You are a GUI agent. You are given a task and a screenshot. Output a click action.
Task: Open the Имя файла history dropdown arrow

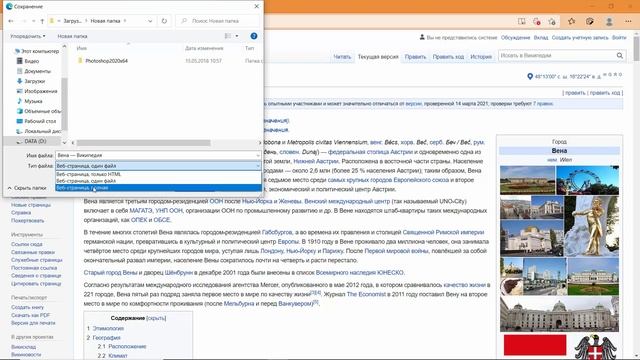pos(258,156)
